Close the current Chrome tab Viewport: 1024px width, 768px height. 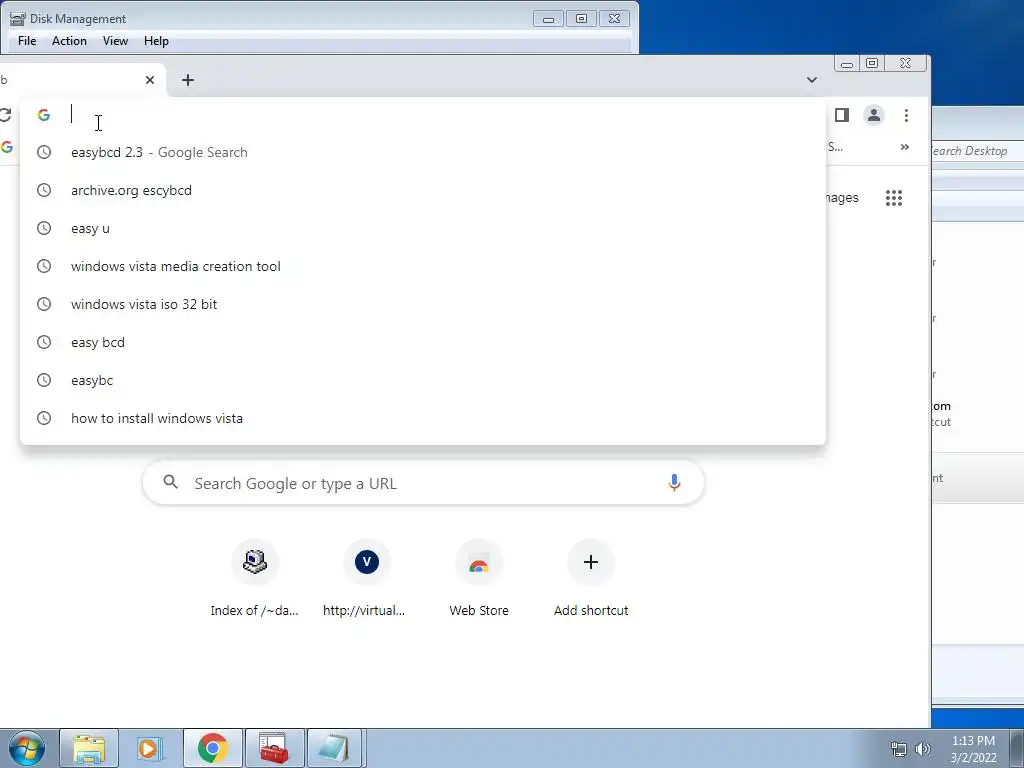[x=150, y=80]
